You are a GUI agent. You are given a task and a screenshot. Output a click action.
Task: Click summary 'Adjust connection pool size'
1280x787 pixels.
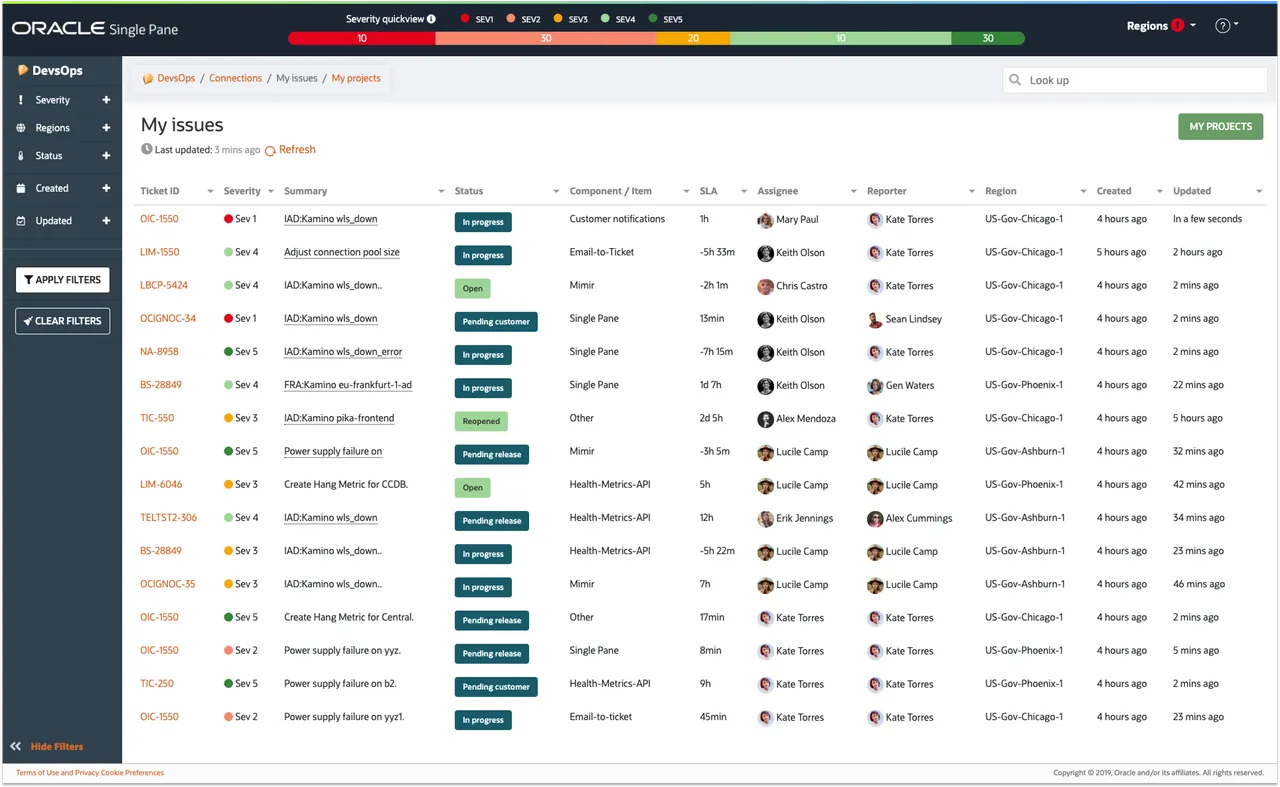(342, 252)
